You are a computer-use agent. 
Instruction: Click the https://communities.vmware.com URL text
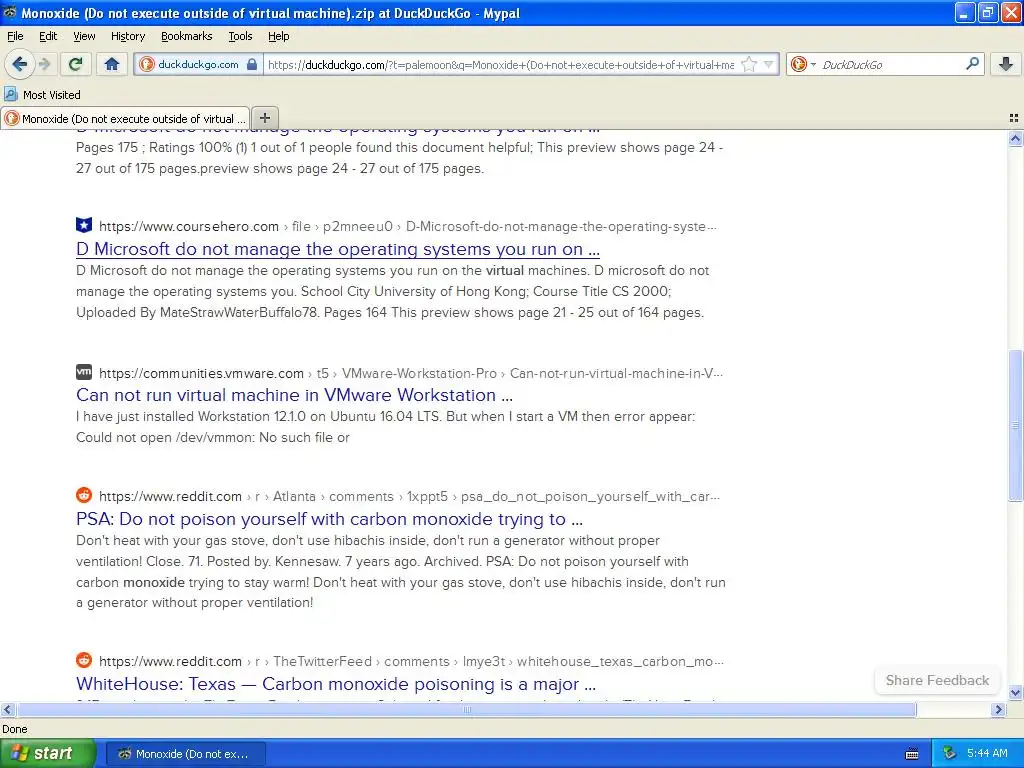click(x=201, y=374)
